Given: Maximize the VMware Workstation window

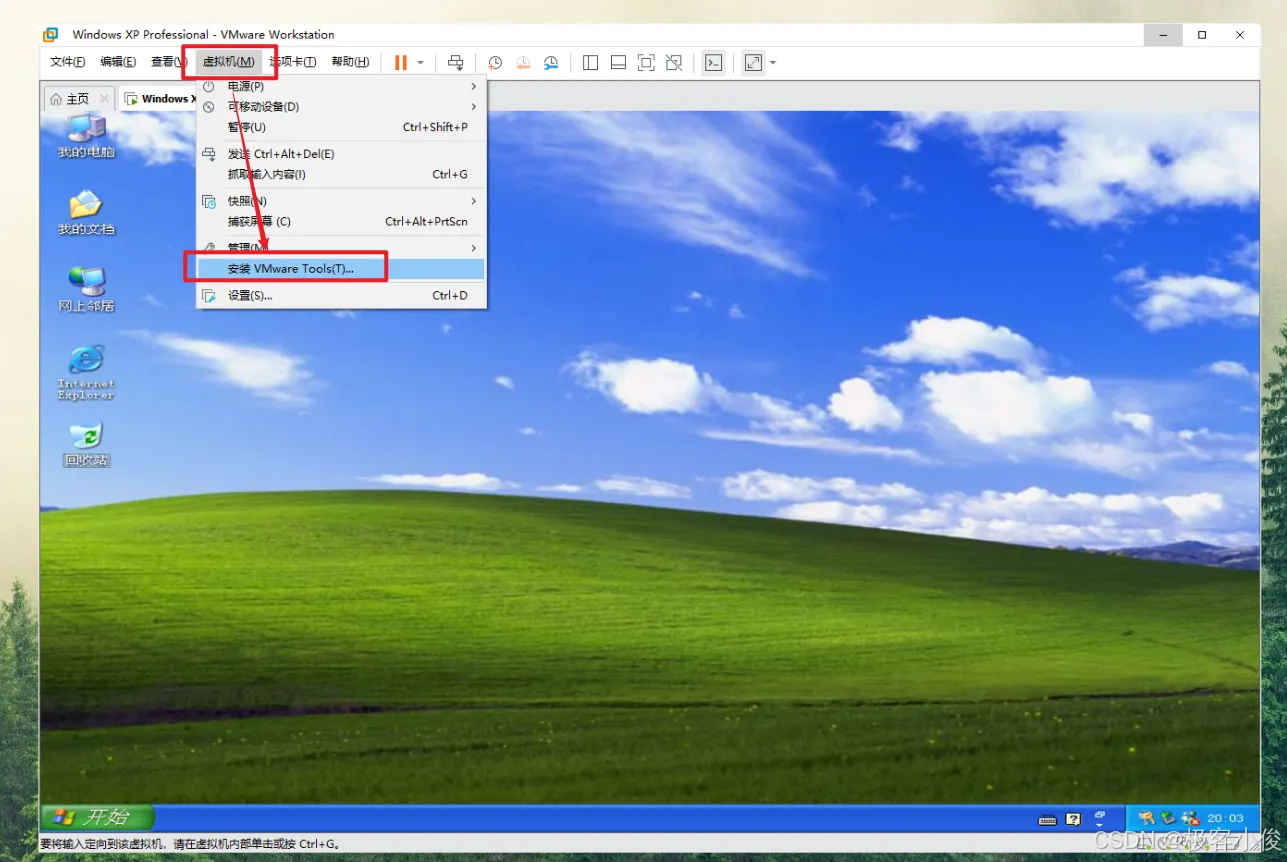Looking at the screenshot, I should (1202, 35).
